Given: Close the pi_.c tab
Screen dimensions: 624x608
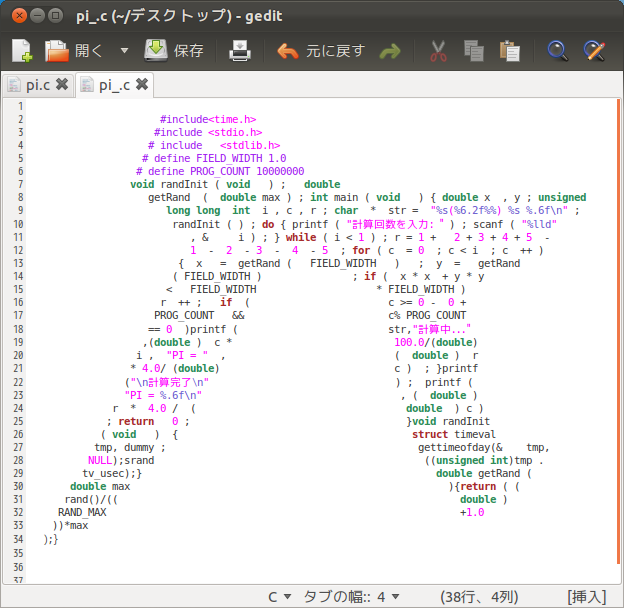Looking at the screenshot, I should (x=142, y=84).
